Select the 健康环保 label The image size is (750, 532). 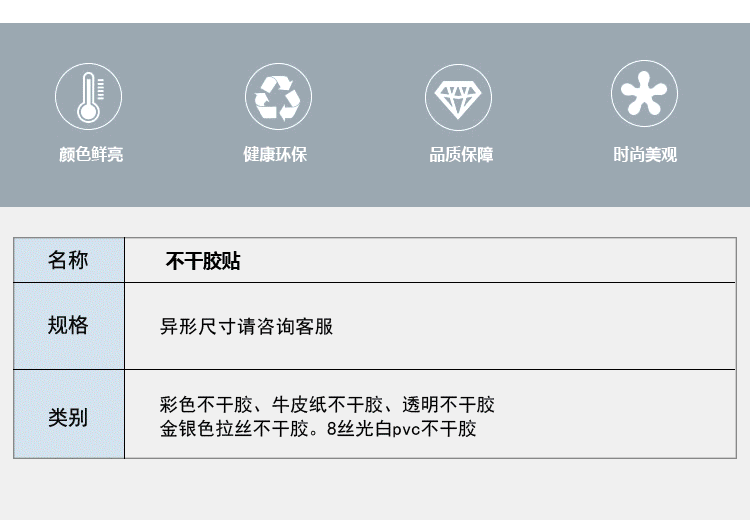click(x=275, y=155)
